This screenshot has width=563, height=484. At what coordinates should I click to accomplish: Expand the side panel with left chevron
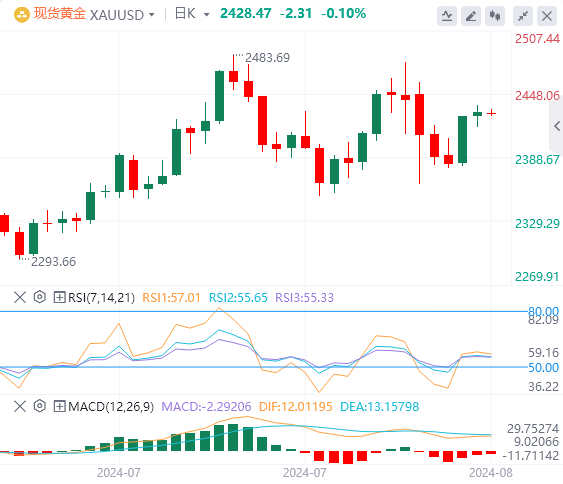pos(557,126)
